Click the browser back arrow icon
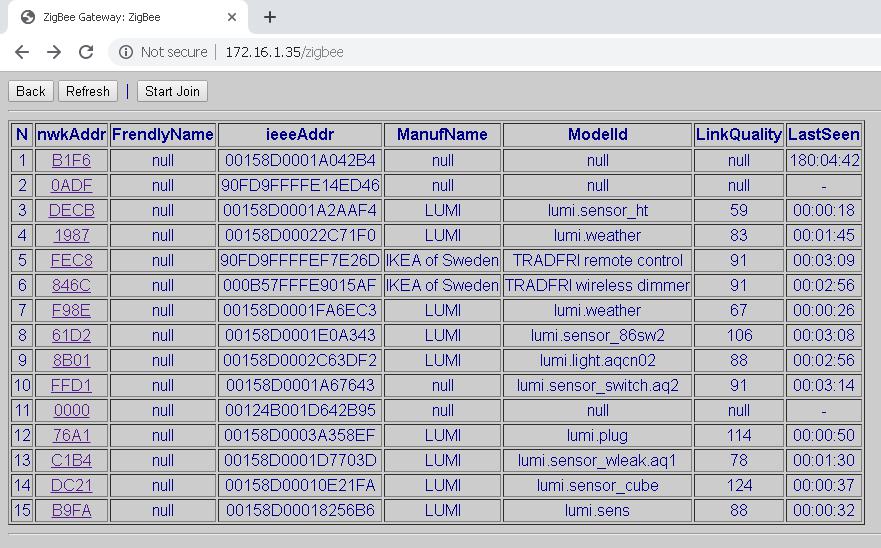 coord(22,52)
